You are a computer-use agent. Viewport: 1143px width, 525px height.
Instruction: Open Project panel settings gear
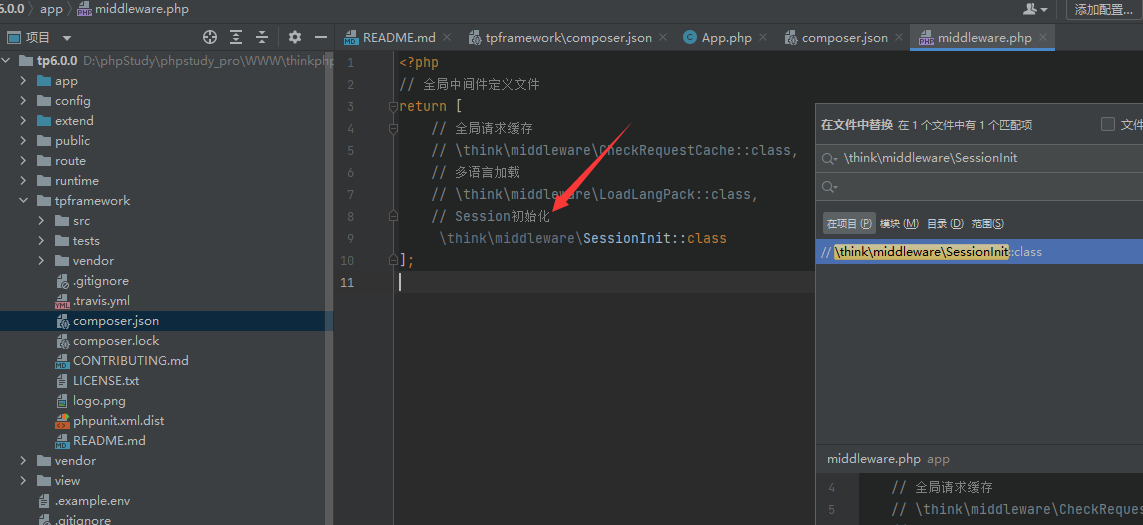[294, 37]
